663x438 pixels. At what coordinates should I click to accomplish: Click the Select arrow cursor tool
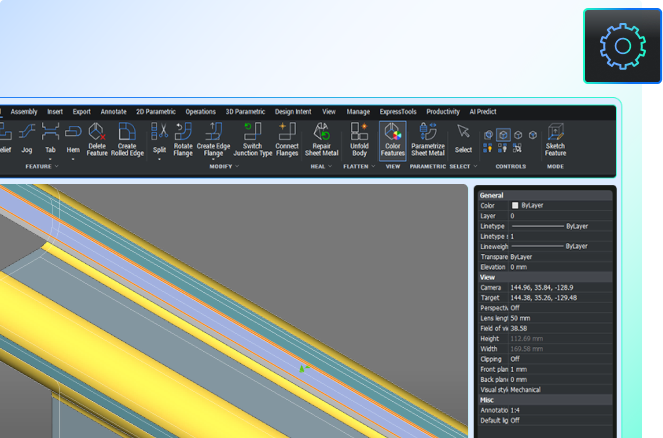[463, 138]
